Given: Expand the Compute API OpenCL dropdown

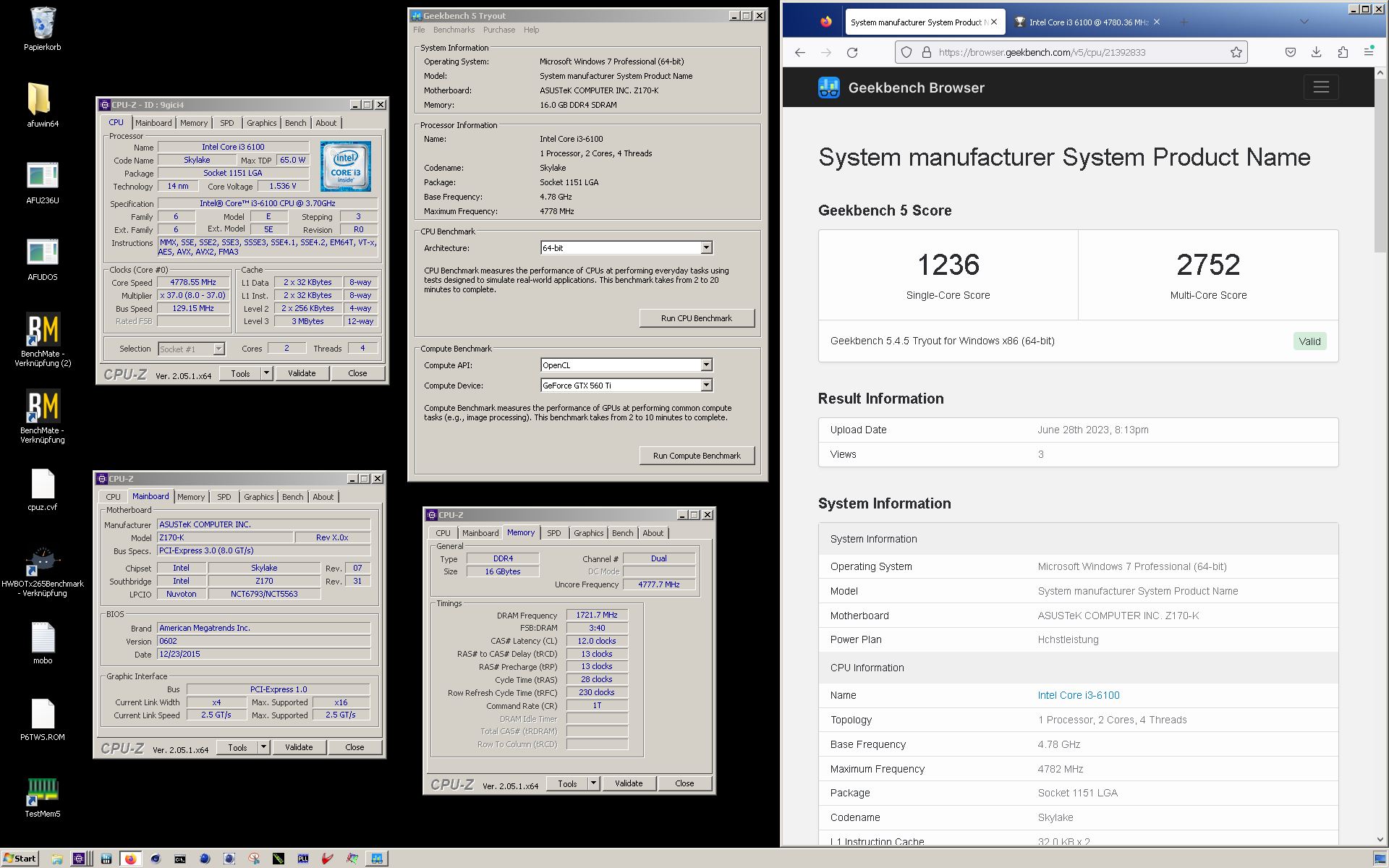Looking at the screenshot, I should (706, 365).
